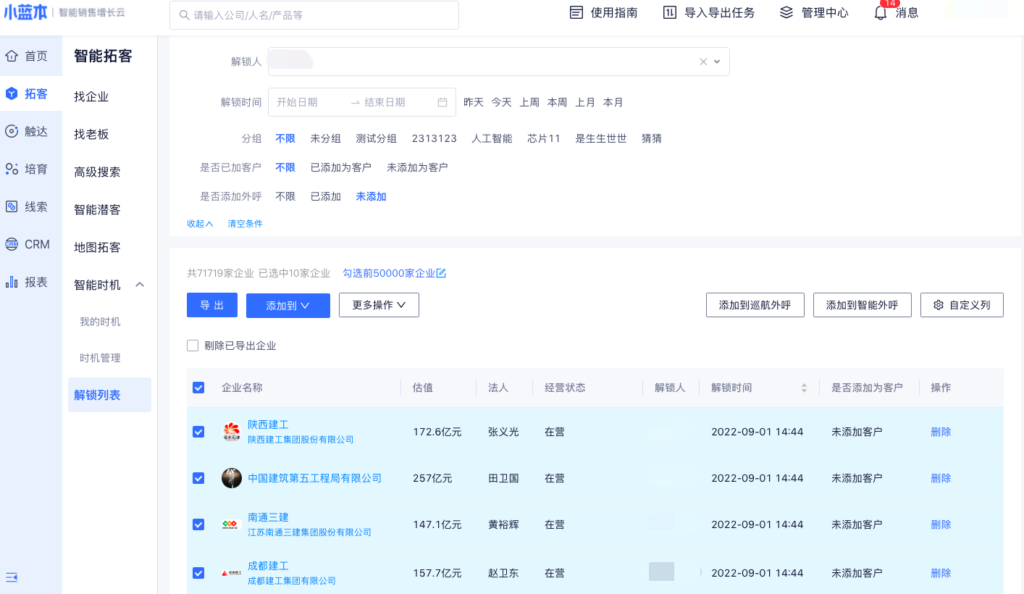Open 高级搜索 in the sidebar menu

(97, 172)
